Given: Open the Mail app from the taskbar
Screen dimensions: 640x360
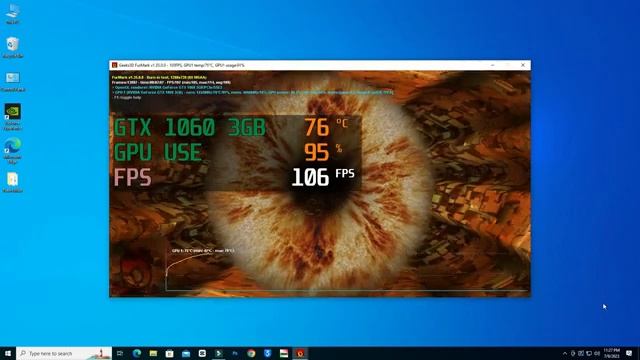Looking at the screenshot, I should pyautogui.click(x=186, y=353).
